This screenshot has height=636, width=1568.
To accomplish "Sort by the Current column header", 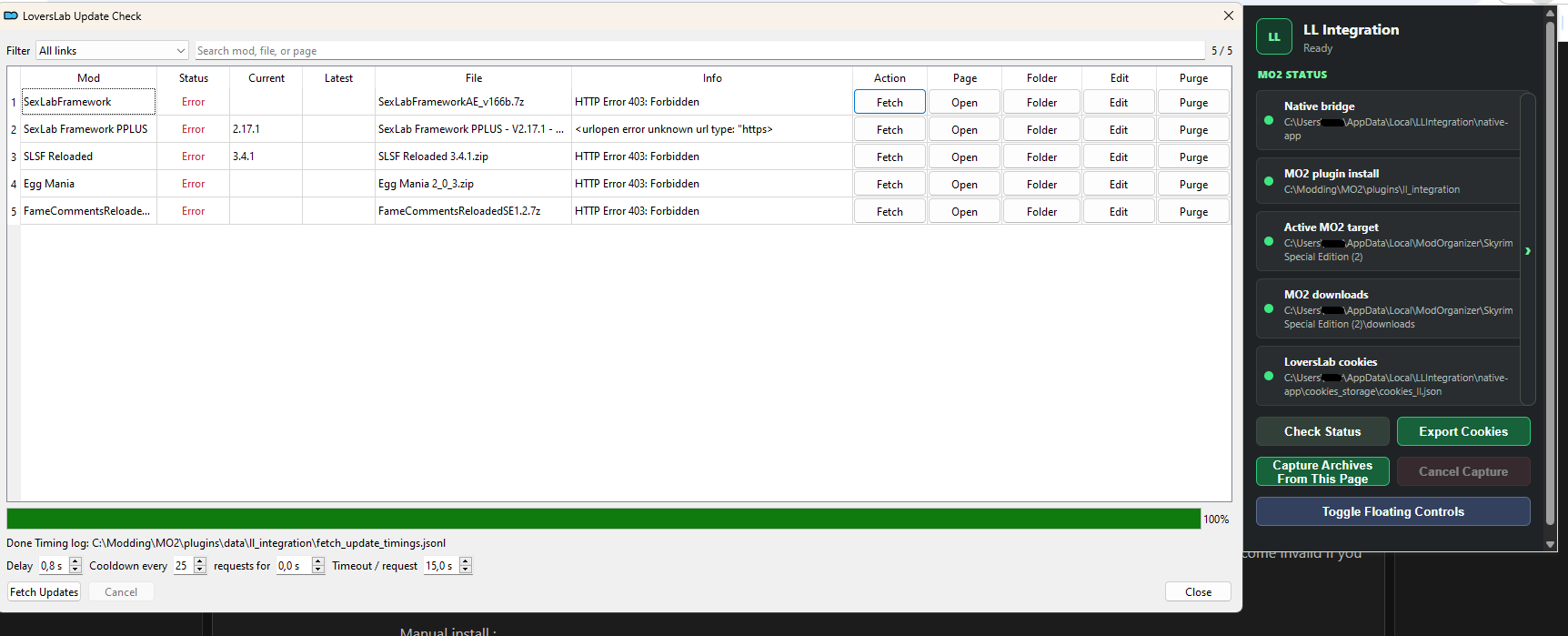I will coord(266,77).
